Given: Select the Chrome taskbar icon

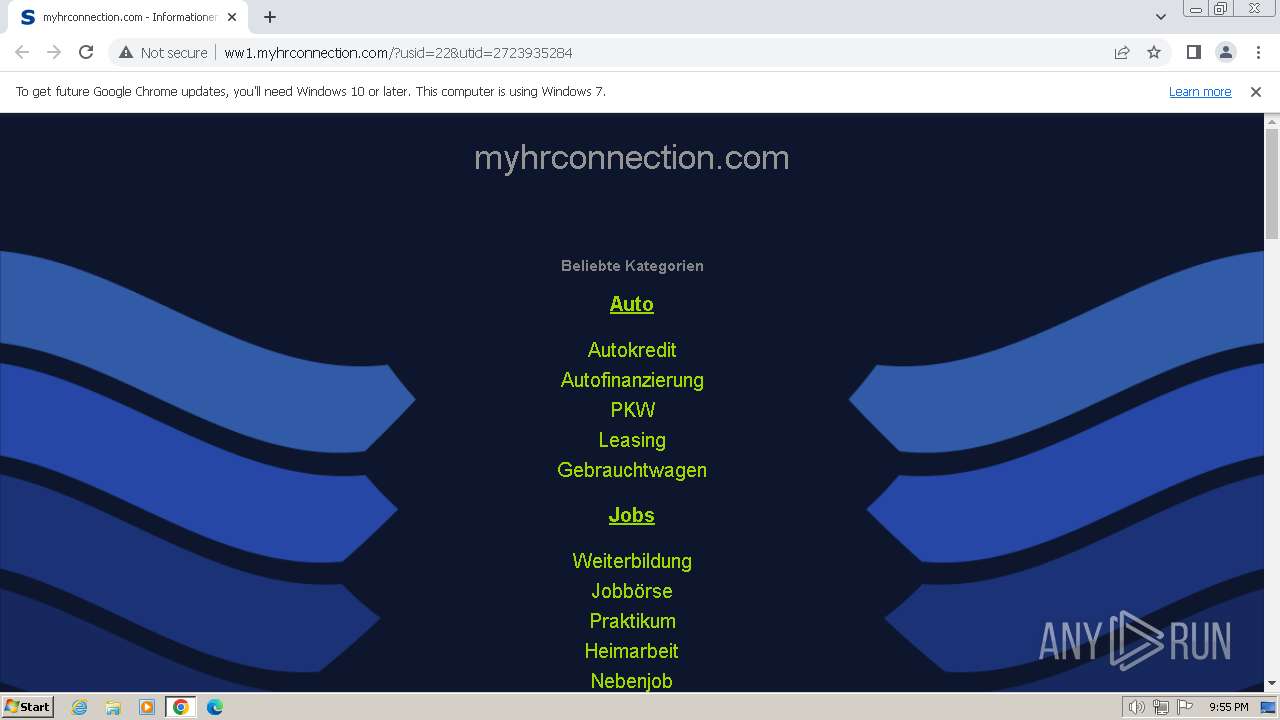Looking at the screenshot, I should point(181,707).
